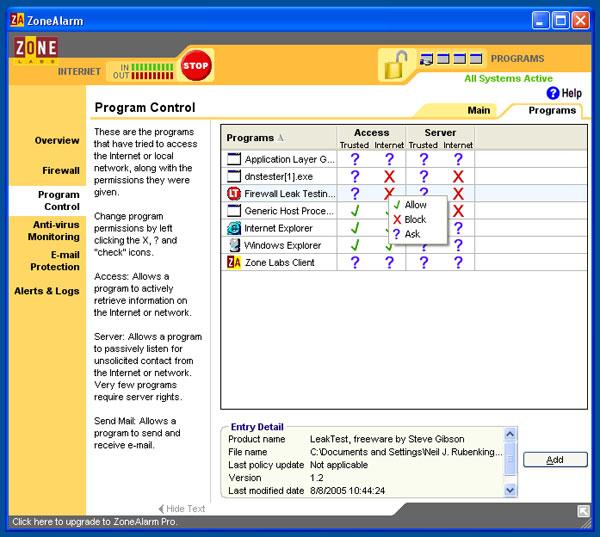Change dnstester Server Trusted question mark
This screenshot has width=600, height=537.
pyautogui.click(x=424, y=176)
